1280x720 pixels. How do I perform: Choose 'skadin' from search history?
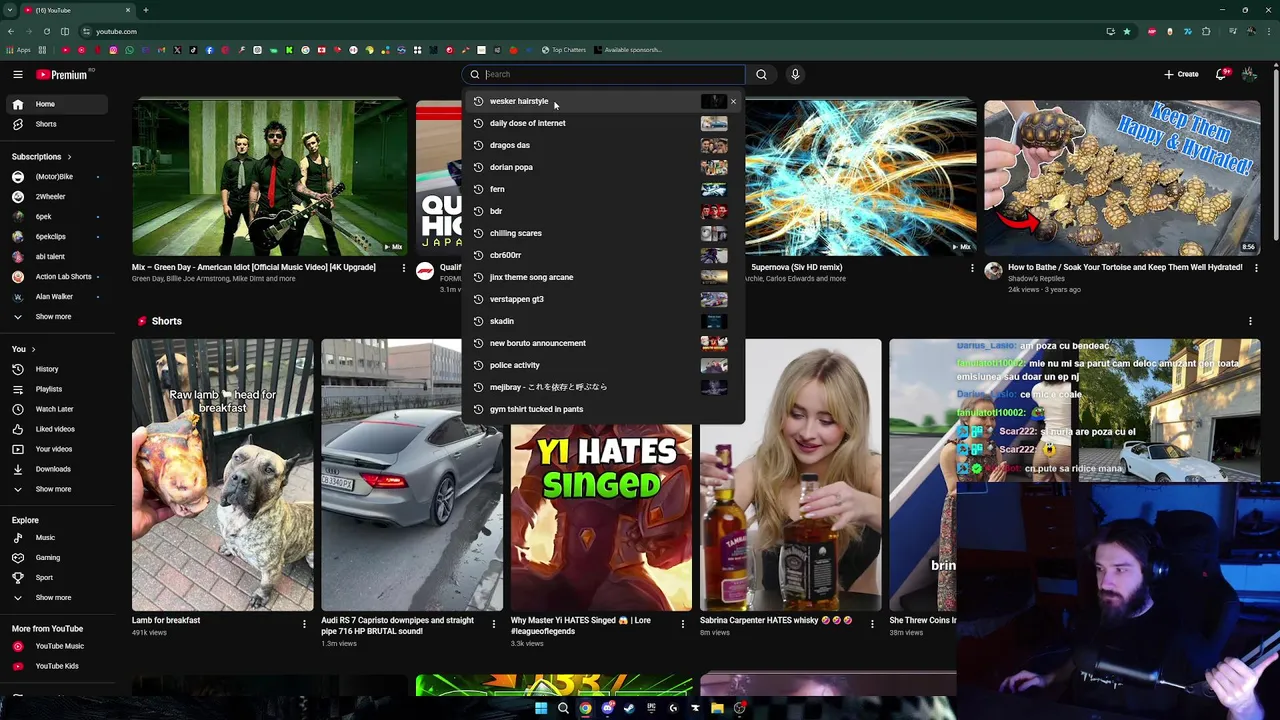604,321
